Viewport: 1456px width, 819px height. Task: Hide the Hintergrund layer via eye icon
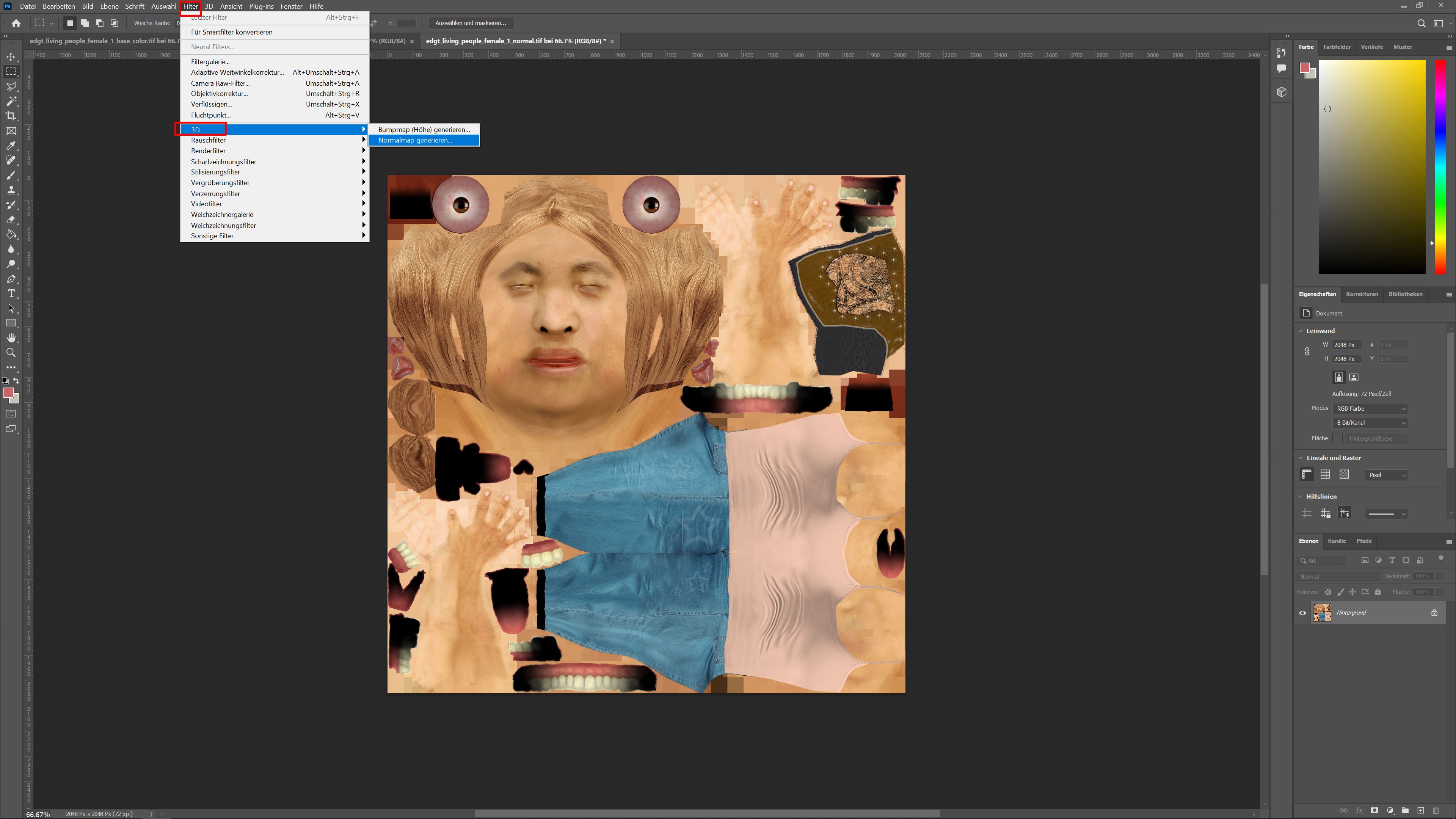[x=1303, y=613]
